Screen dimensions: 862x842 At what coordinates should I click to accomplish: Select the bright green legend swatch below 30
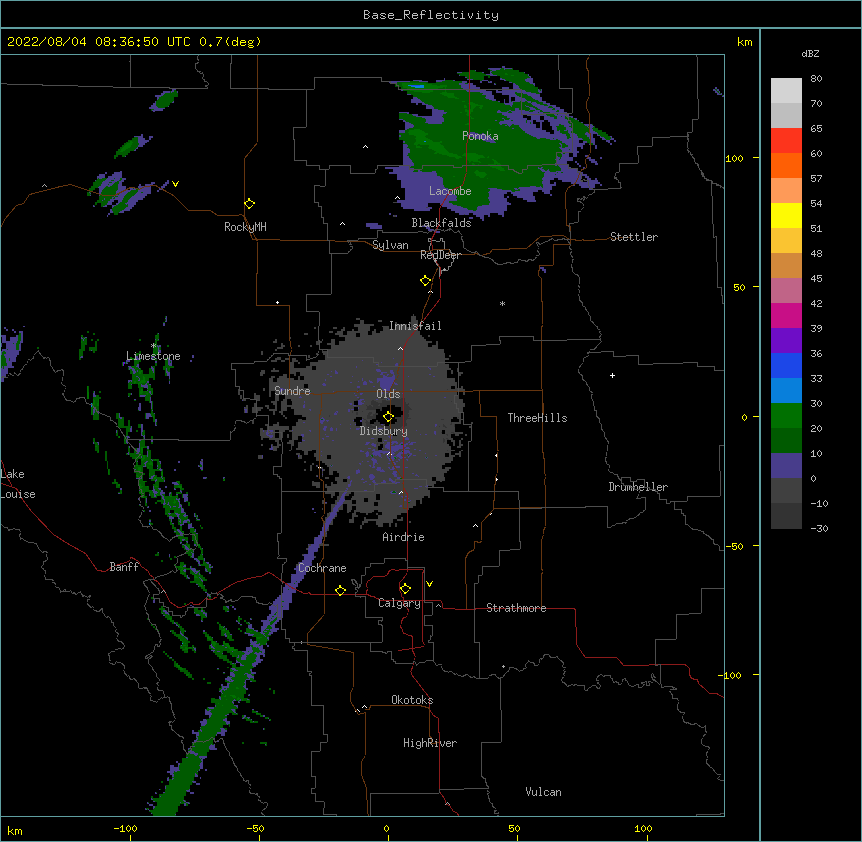786,416
